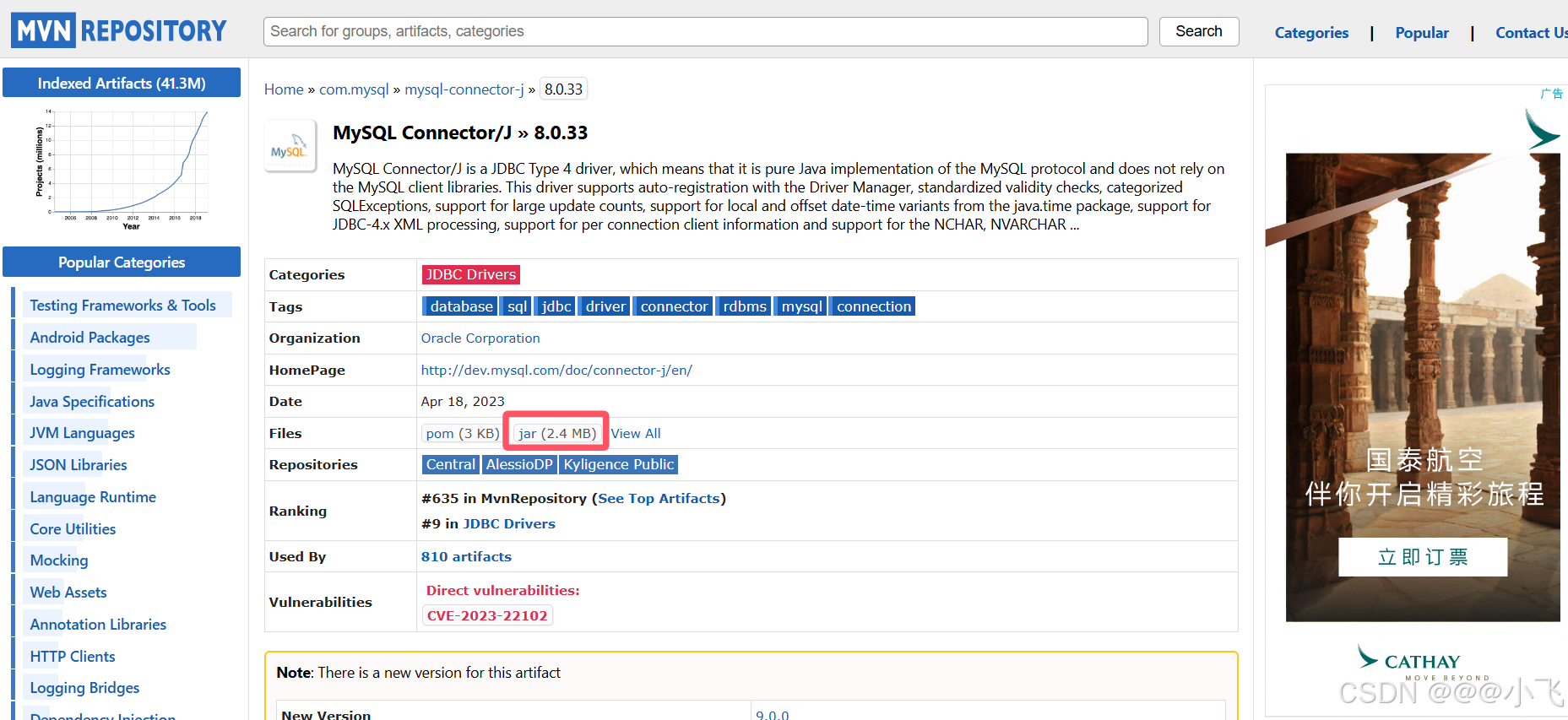Image resolution: width=1568 pixels, height=720 pixels.
Task: Open the Popular top menu
Action: tap(1422, 33)
